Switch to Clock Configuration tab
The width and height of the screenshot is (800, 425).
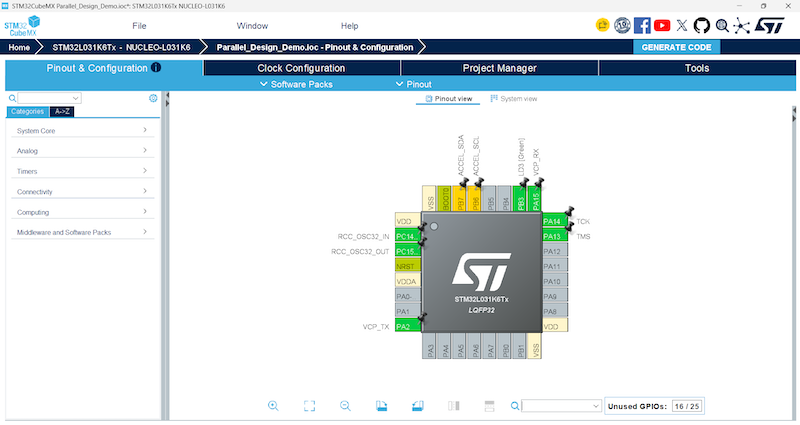301,68
